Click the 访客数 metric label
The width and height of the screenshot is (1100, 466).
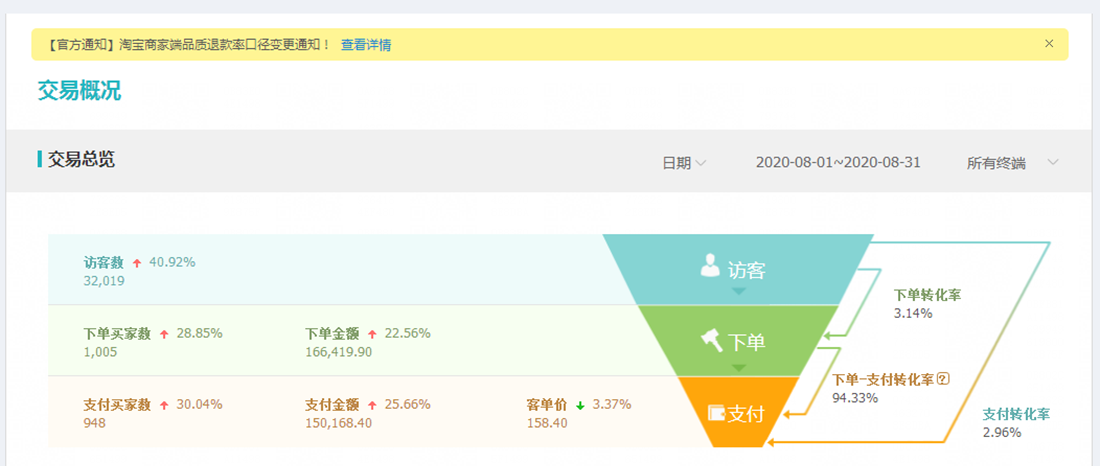click(104, 263)
